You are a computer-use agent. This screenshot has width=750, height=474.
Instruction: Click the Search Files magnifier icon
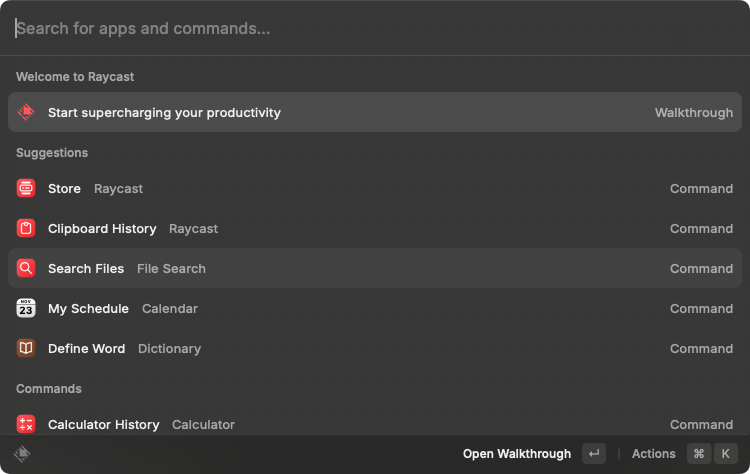point(26,268)
